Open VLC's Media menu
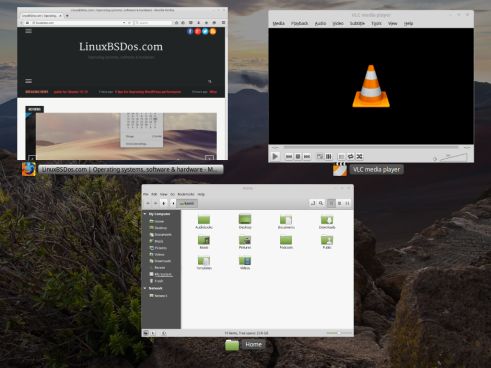This screenshot has height=368, width=491. pos(278,23)
